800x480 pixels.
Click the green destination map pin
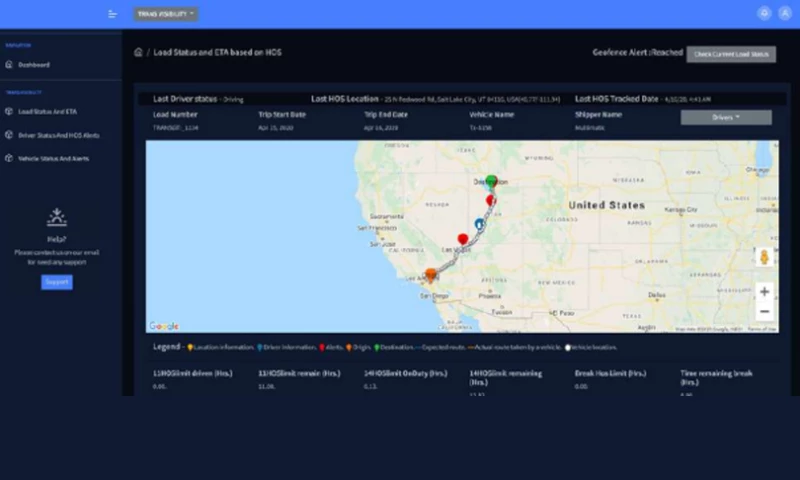tap(491, 181)
